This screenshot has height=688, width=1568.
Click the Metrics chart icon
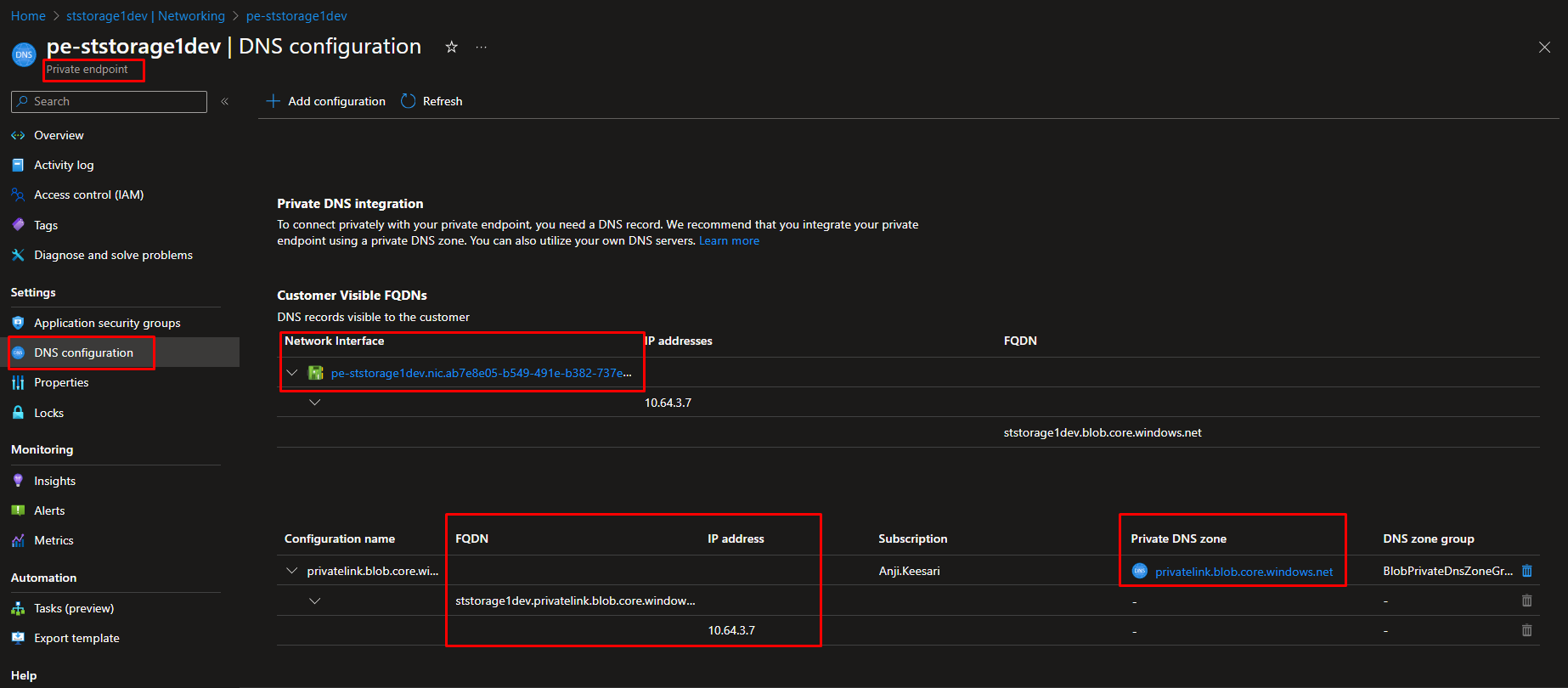click(18, 540)
